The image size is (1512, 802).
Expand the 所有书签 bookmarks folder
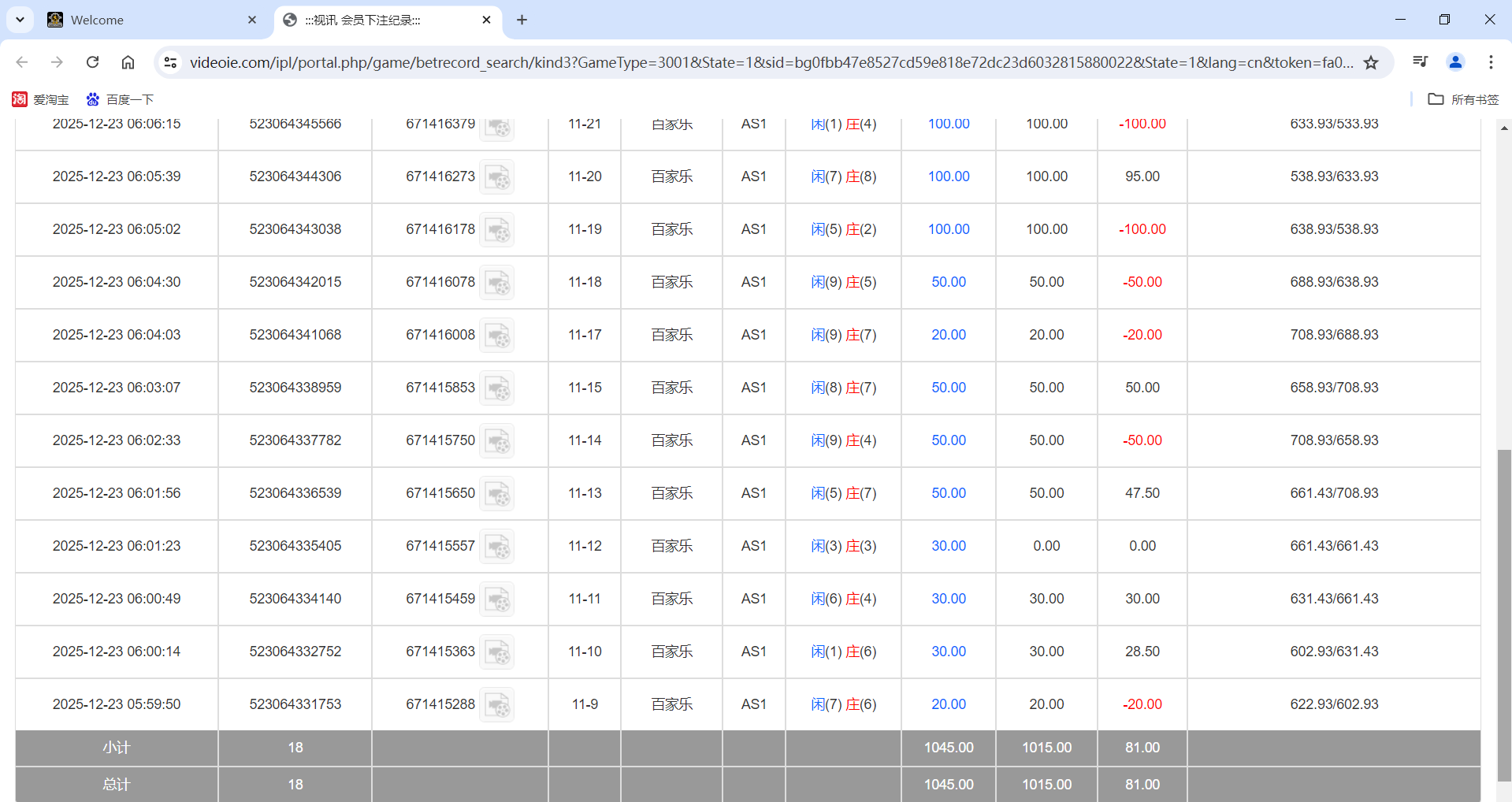tap(1464, 99)
